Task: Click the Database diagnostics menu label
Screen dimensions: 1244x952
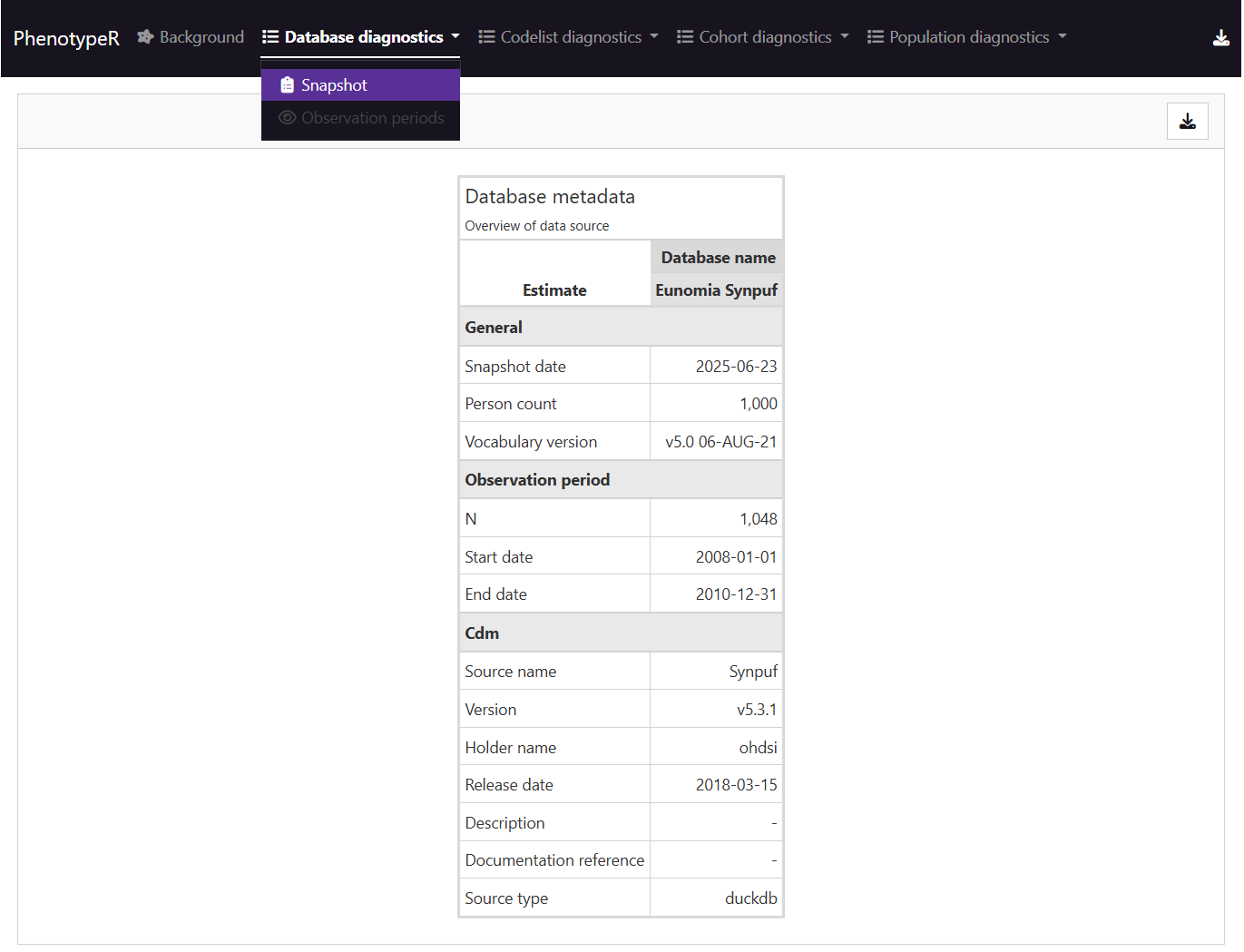Action: point(364,37)
